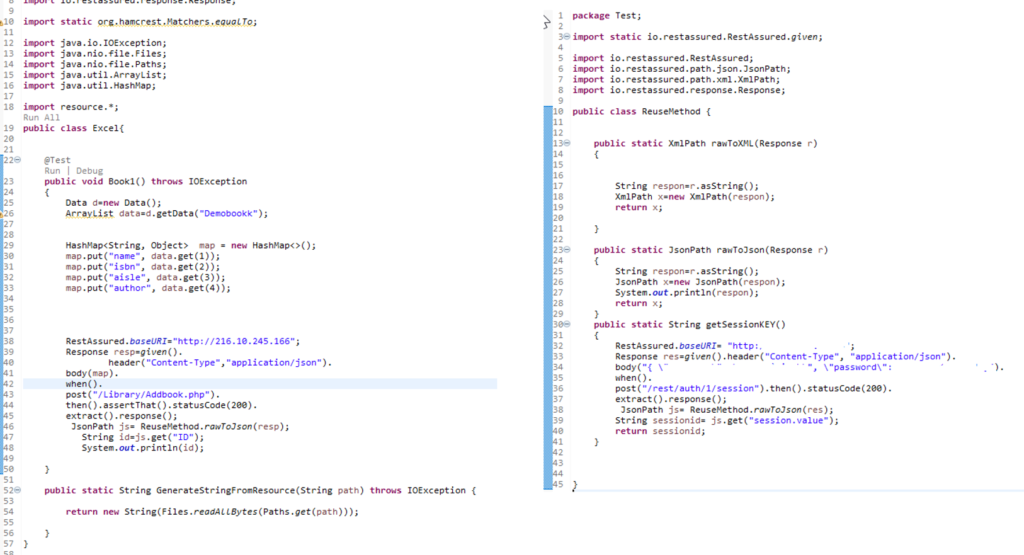Click line number 1 in right editor
1024x555 pixels.
(561, 16)
